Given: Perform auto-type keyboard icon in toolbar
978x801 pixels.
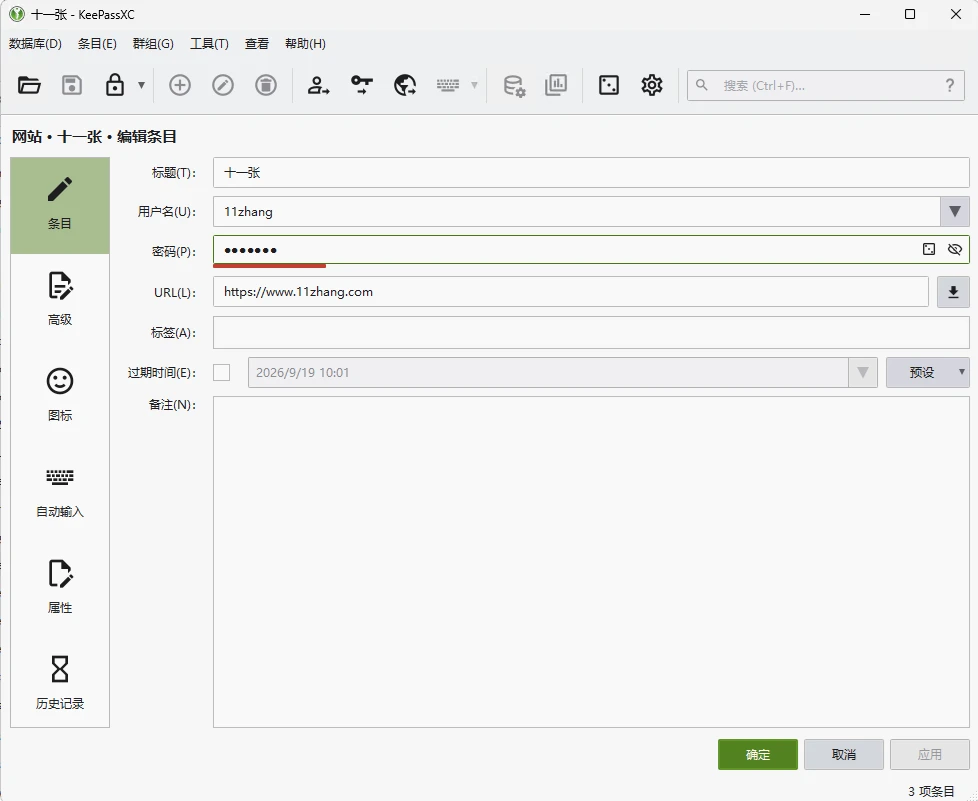Looking at the screenshot, I should [448, 85].
